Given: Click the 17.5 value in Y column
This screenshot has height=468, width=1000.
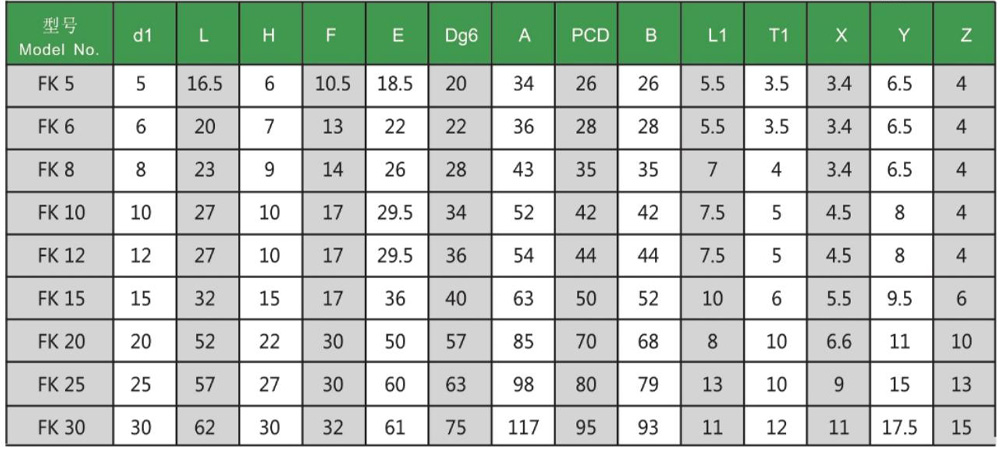Looking at the screenshot, I should pos(902,426).
